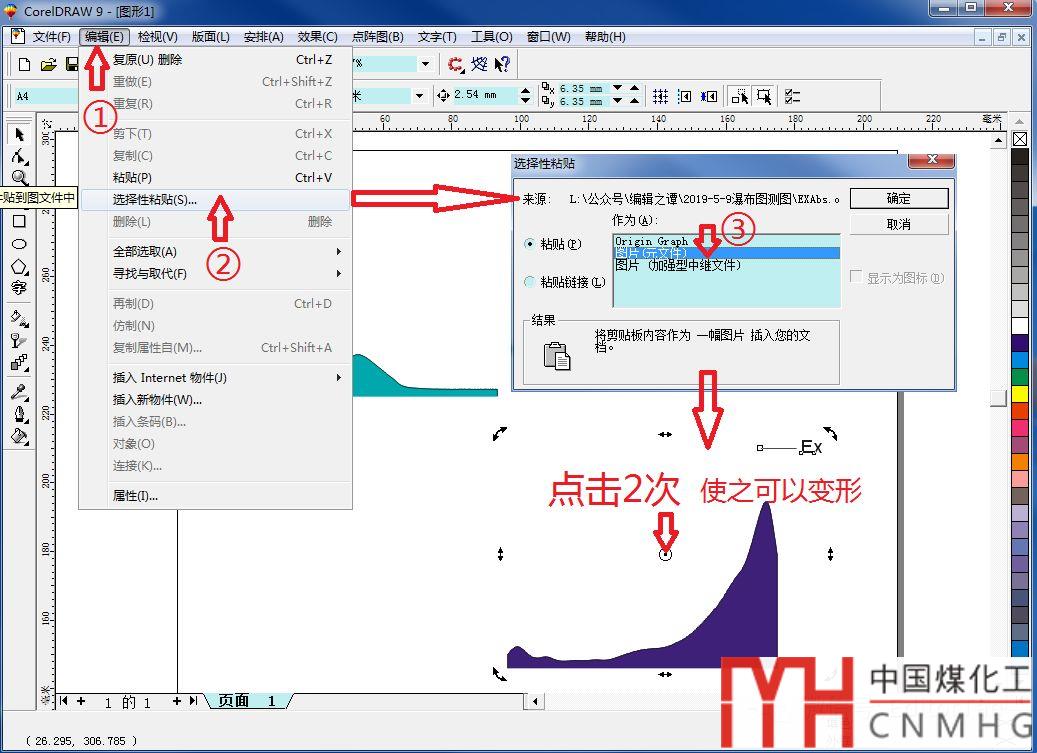Select the 粘贴 radio button
This screenshot has height=753, width=1037.
pyautogui.click(x=530, y=244)
